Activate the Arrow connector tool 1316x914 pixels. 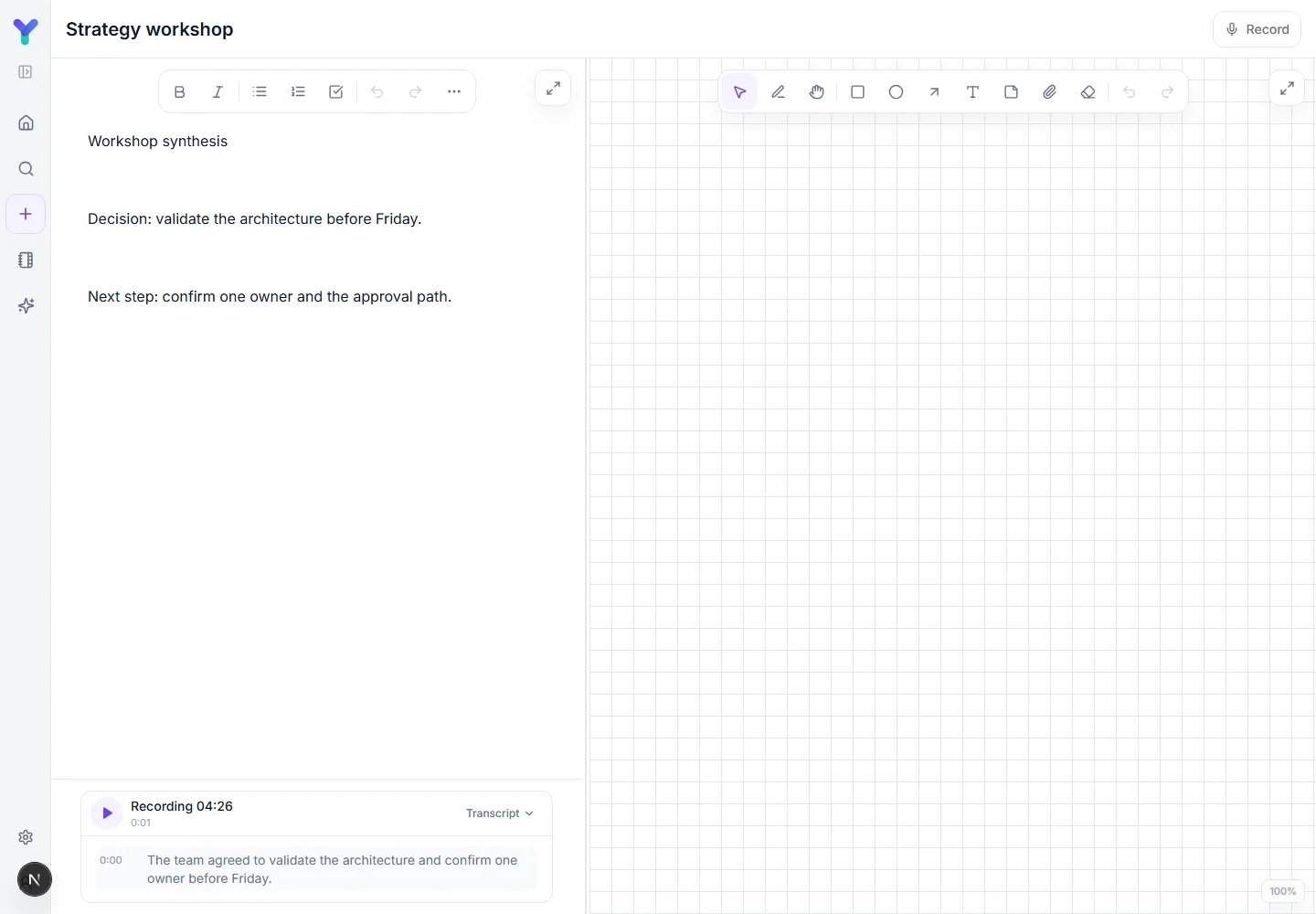pos(934,92)
